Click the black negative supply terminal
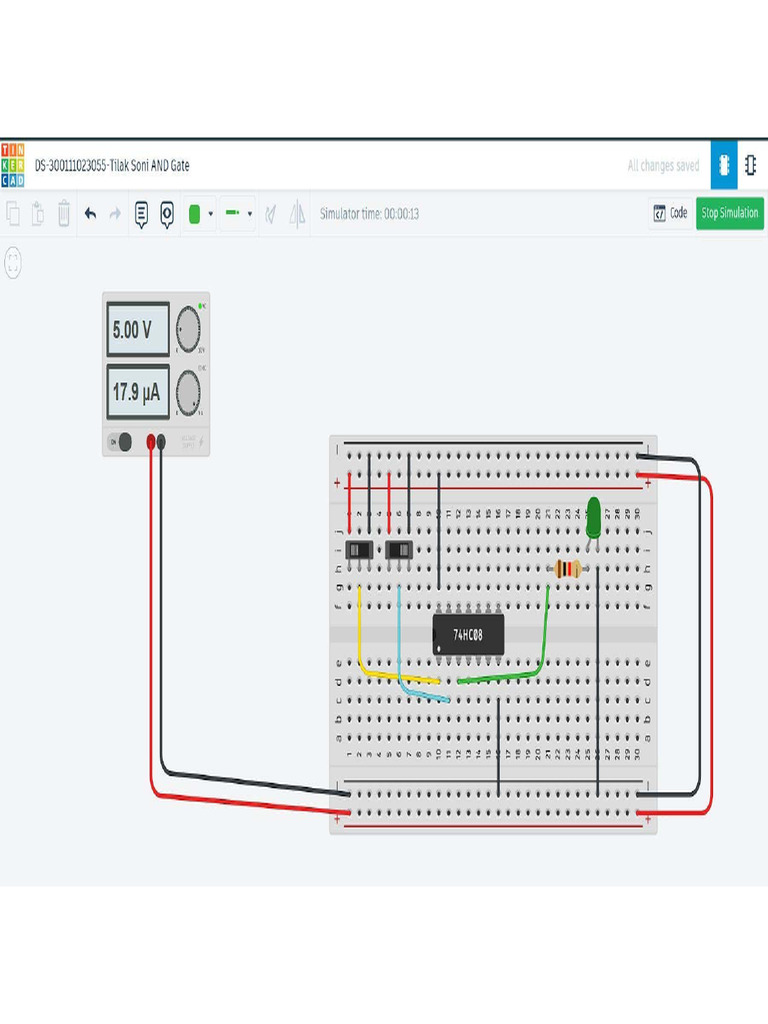Image resolution: width=768 pixels, height=1024 pixels. click(161, 442)
